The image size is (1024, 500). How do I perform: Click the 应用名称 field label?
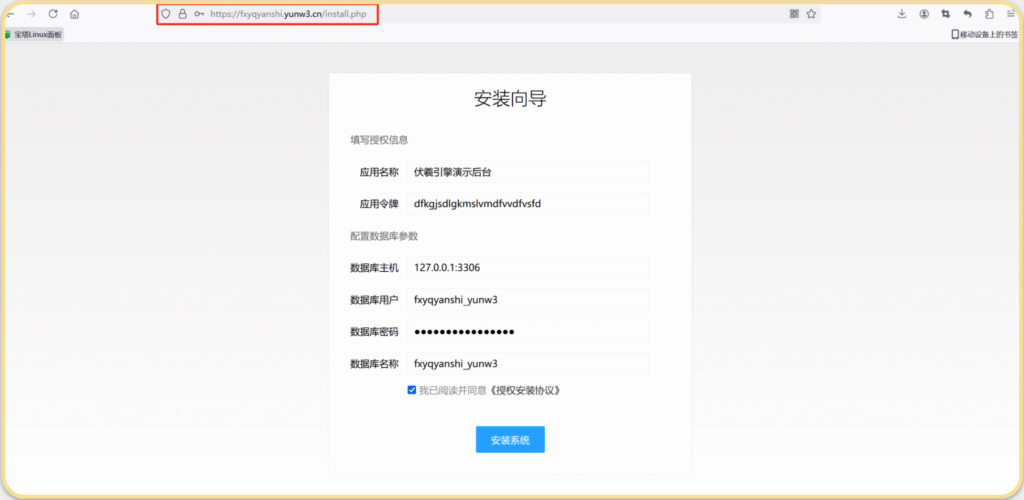[379, 172]
